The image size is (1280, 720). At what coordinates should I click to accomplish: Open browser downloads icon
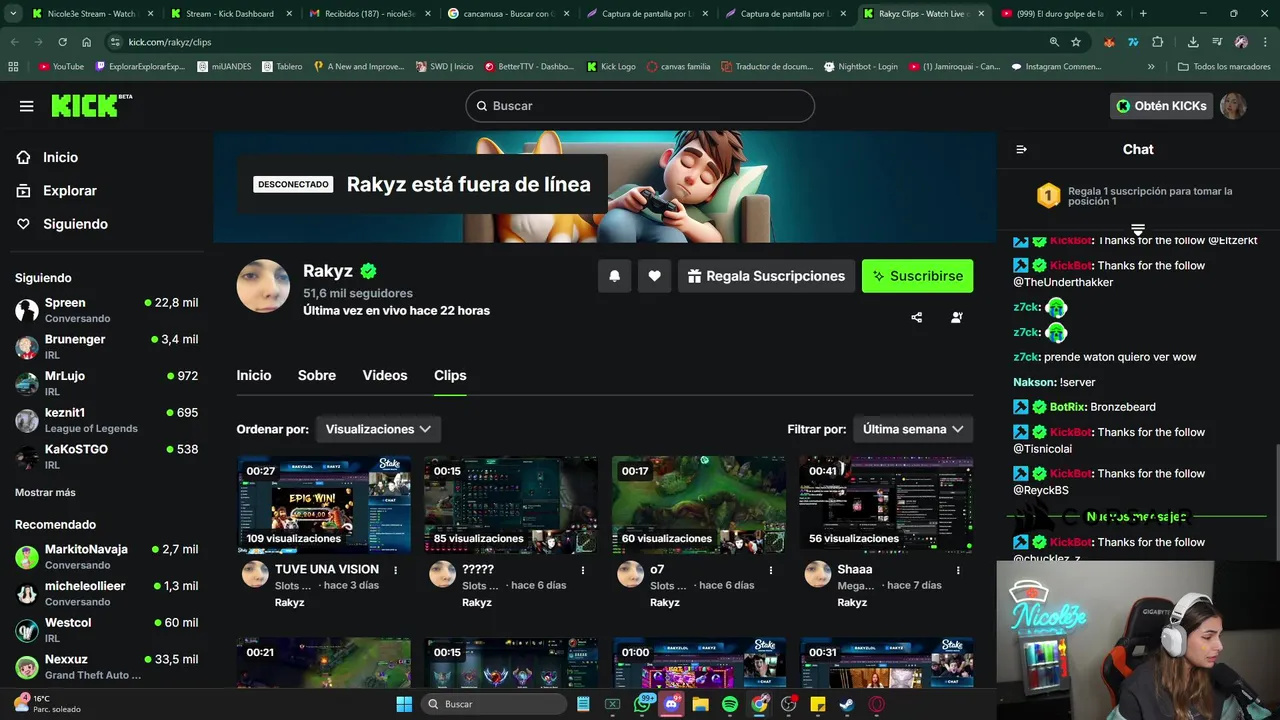click(x=1193, y=42)
